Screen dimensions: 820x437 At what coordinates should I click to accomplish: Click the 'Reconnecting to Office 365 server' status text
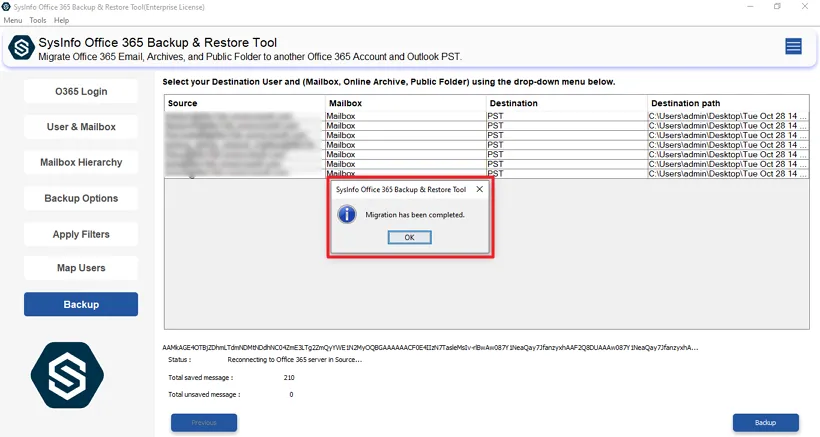294,360
